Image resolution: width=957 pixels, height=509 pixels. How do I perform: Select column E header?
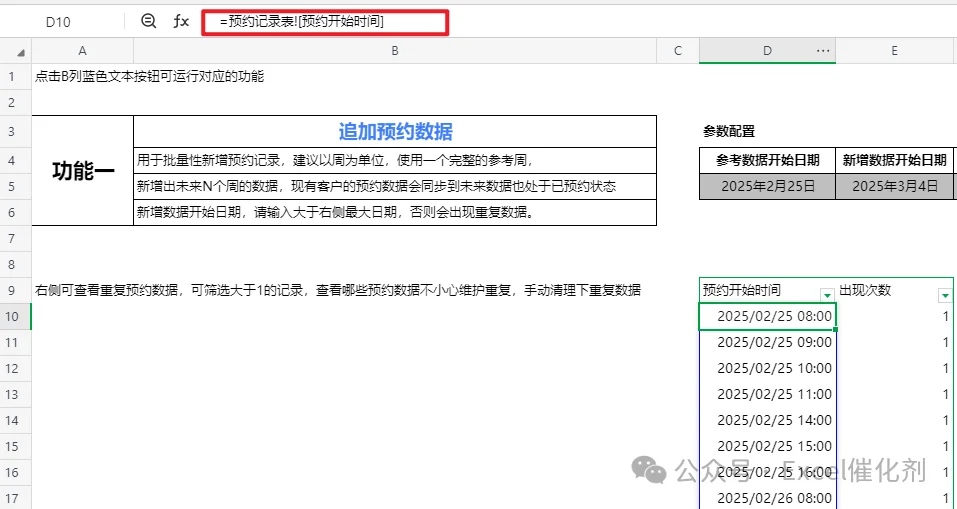point(894,51)
